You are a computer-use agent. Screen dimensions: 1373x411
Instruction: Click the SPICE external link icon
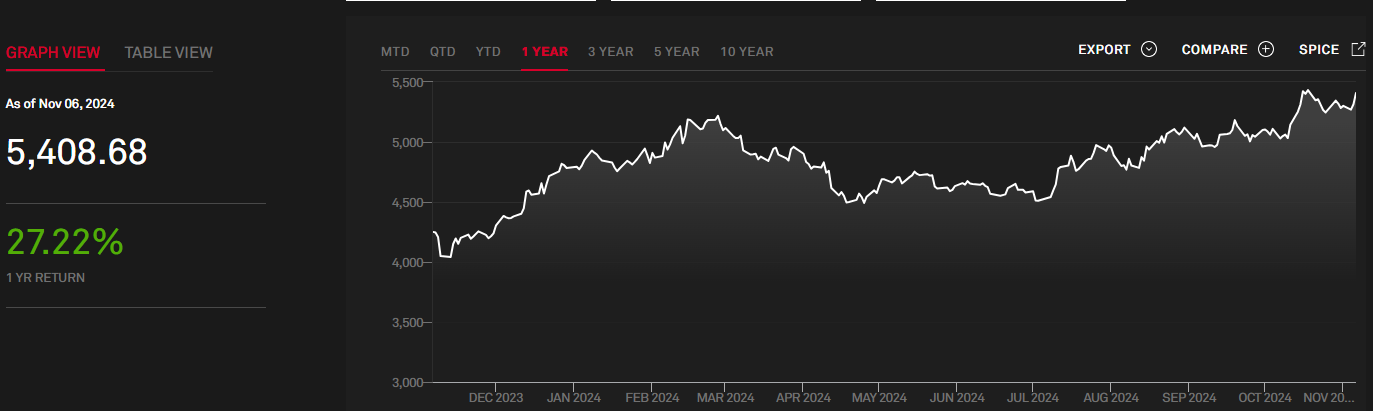point(1358,49)
